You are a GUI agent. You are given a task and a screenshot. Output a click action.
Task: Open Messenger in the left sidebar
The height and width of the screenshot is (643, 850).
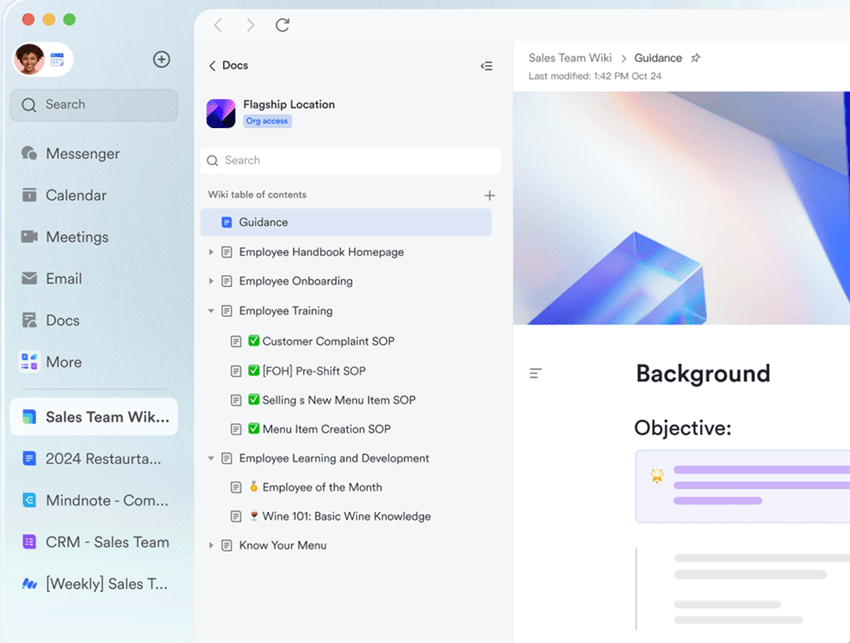[82, 154]
